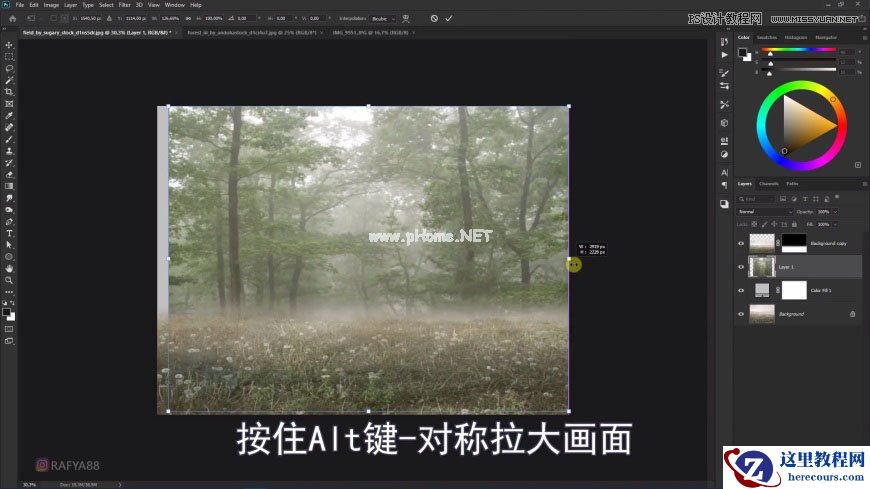
Task: Select the Zoom tool
Action: (x=9, y=280)
